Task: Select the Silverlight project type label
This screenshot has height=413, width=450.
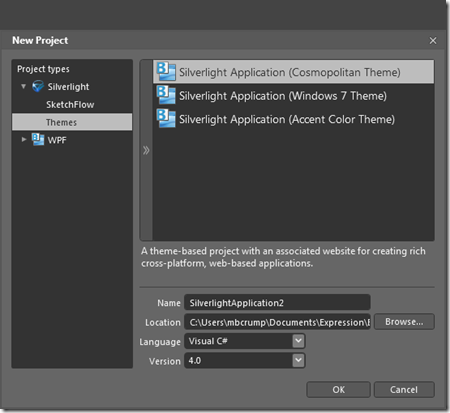Action: pyautogui.click(x=68, y=87)
